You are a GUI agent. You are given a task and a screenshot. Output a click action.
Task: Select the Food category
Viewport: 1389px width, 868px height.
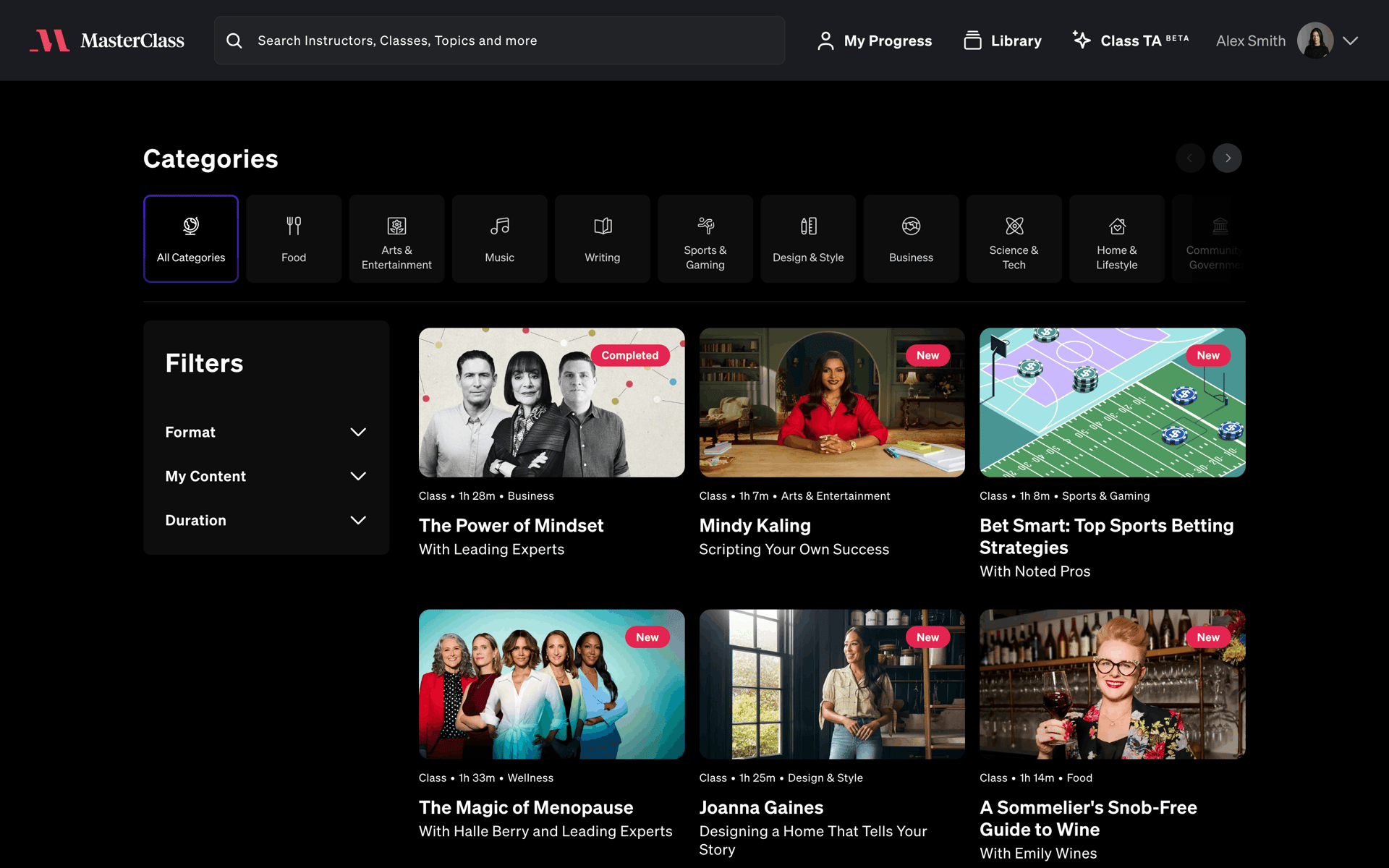[294, 239]
